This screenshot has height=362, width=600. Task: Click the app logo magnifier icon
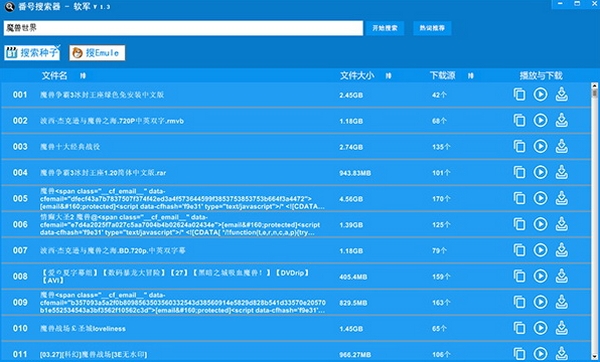[9, 7]
